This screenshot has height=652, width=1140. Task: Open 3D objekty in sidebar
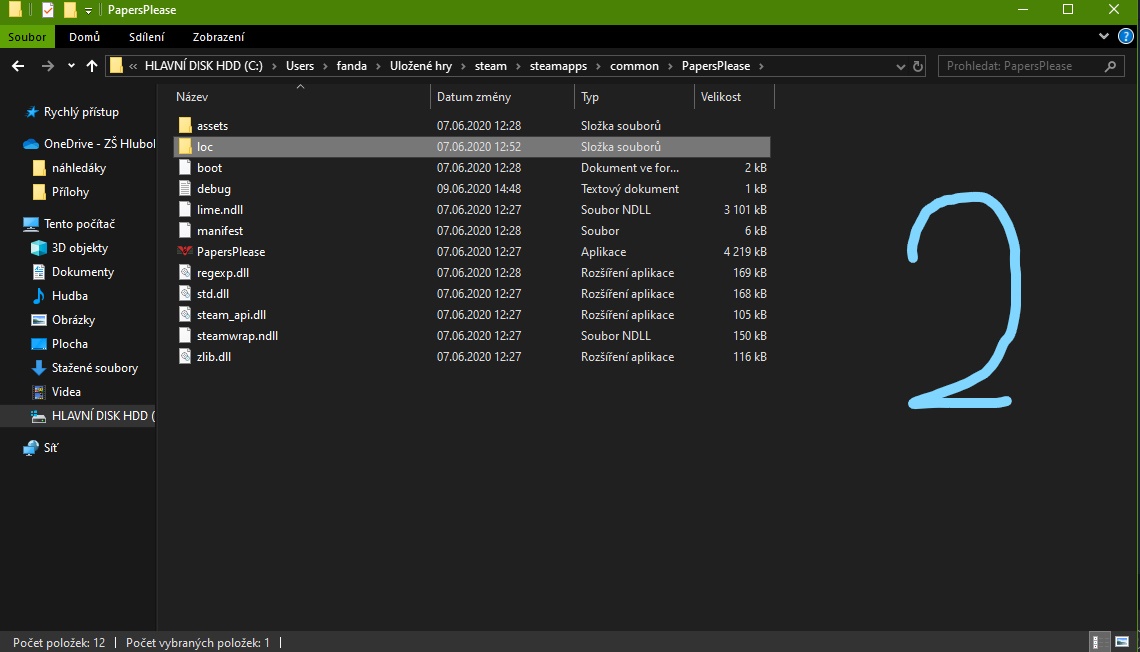click(x=79, y=248)
